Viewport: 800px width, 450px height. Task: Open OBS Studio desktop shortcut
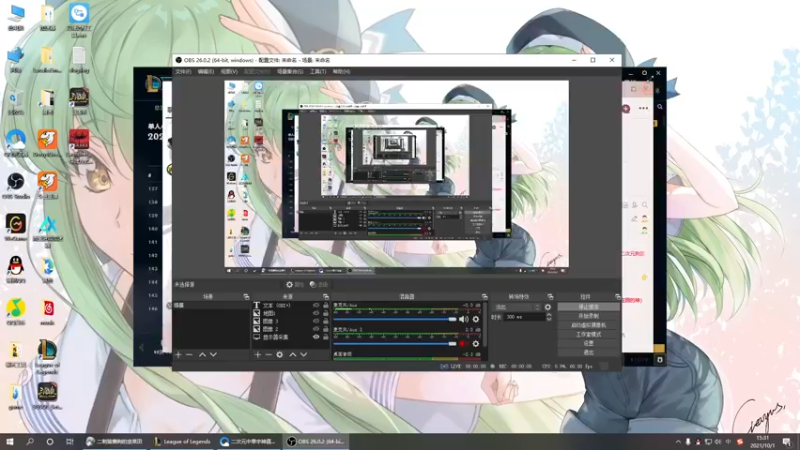(x=16, y=185)
